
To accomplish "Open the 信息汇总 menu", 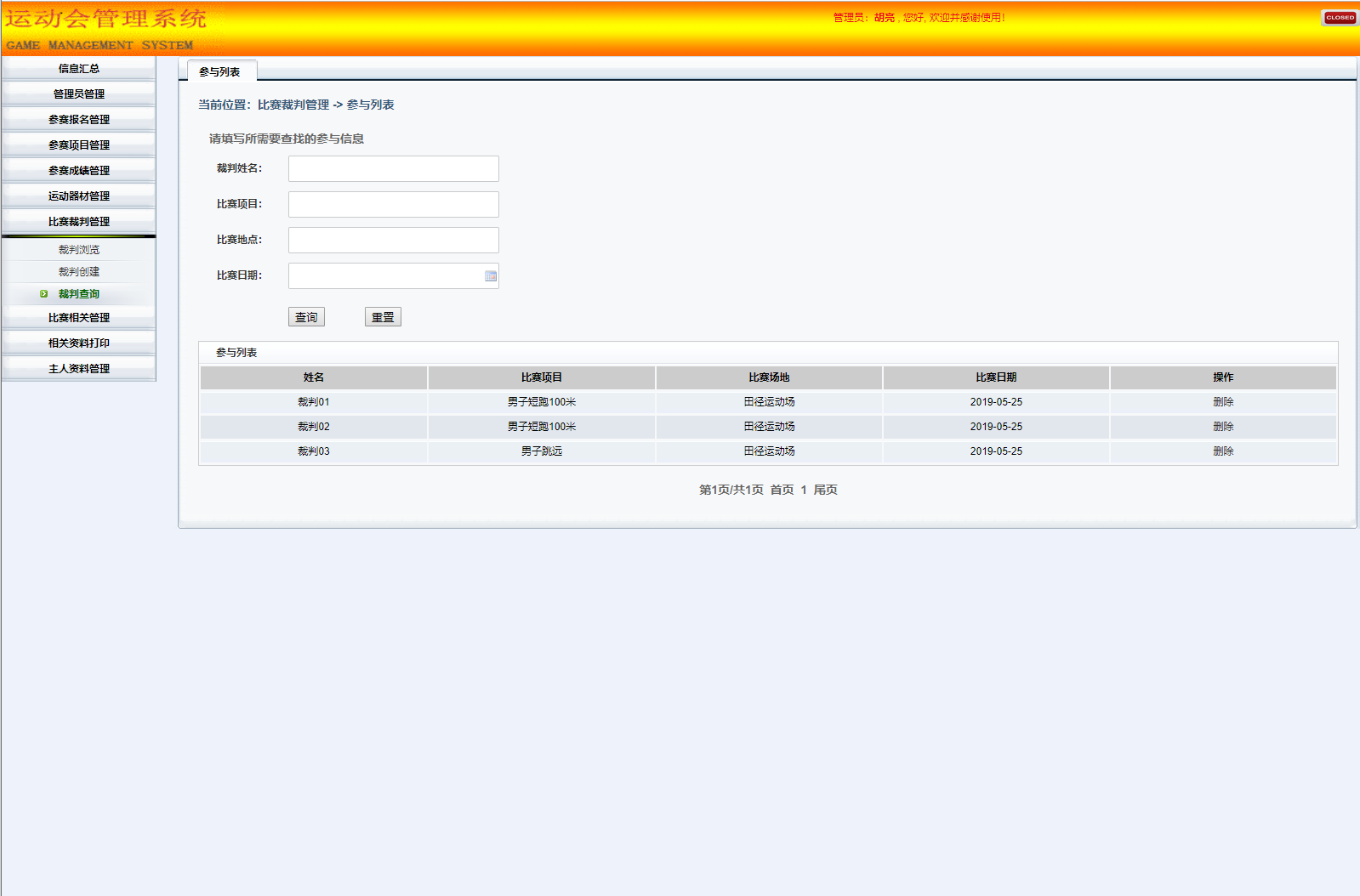I will 78,69.
